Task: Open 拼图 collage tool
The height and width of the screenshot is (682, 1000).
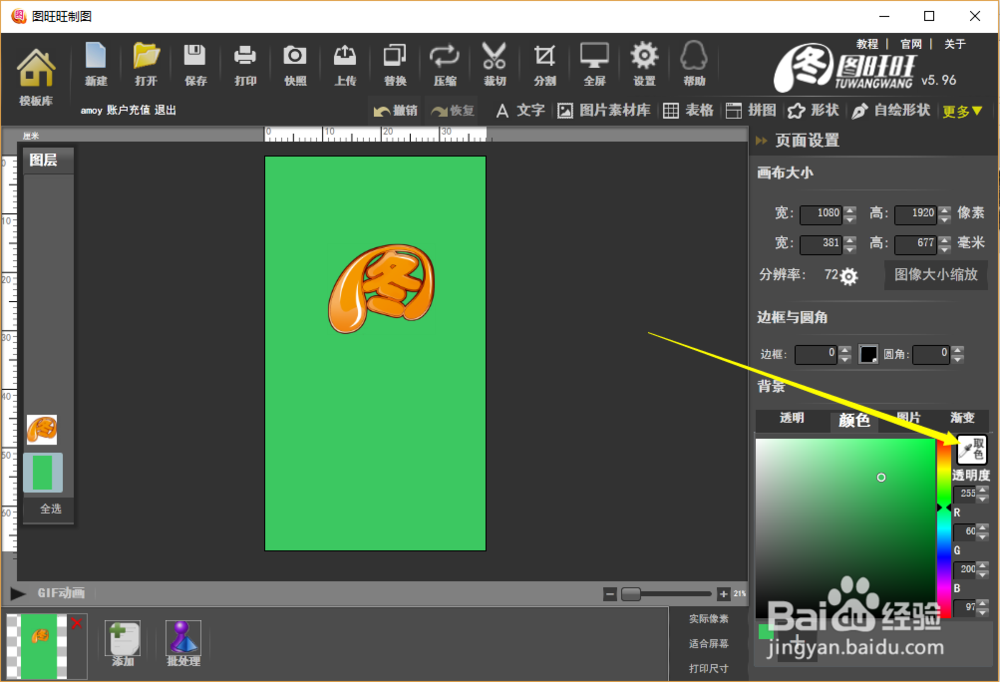Action: [x=751, y=110]
